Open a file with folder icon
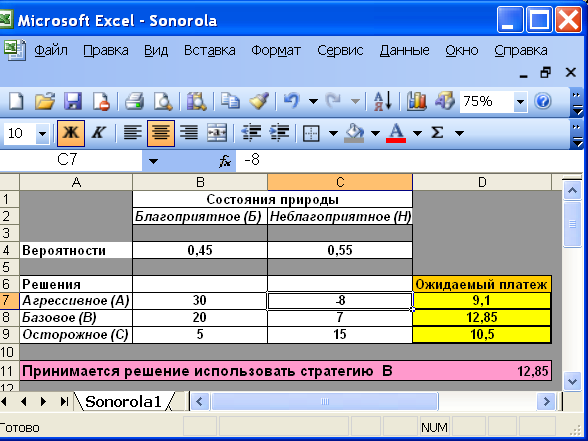 [x=44, y=101]
